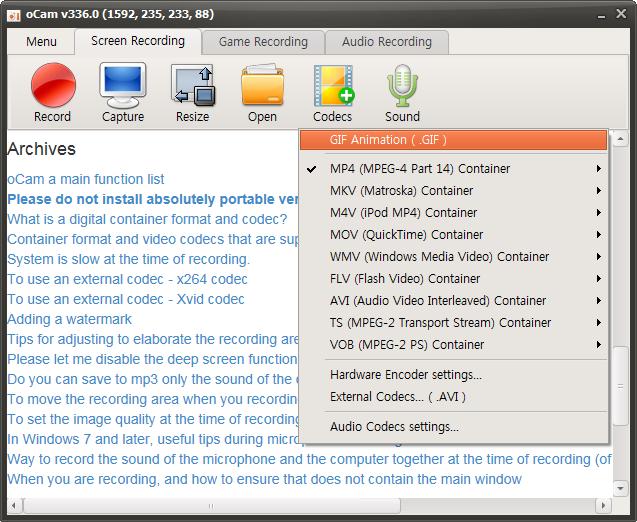Click the Sound microphone icon
The image size is (637, 522).
pos(402,86)
